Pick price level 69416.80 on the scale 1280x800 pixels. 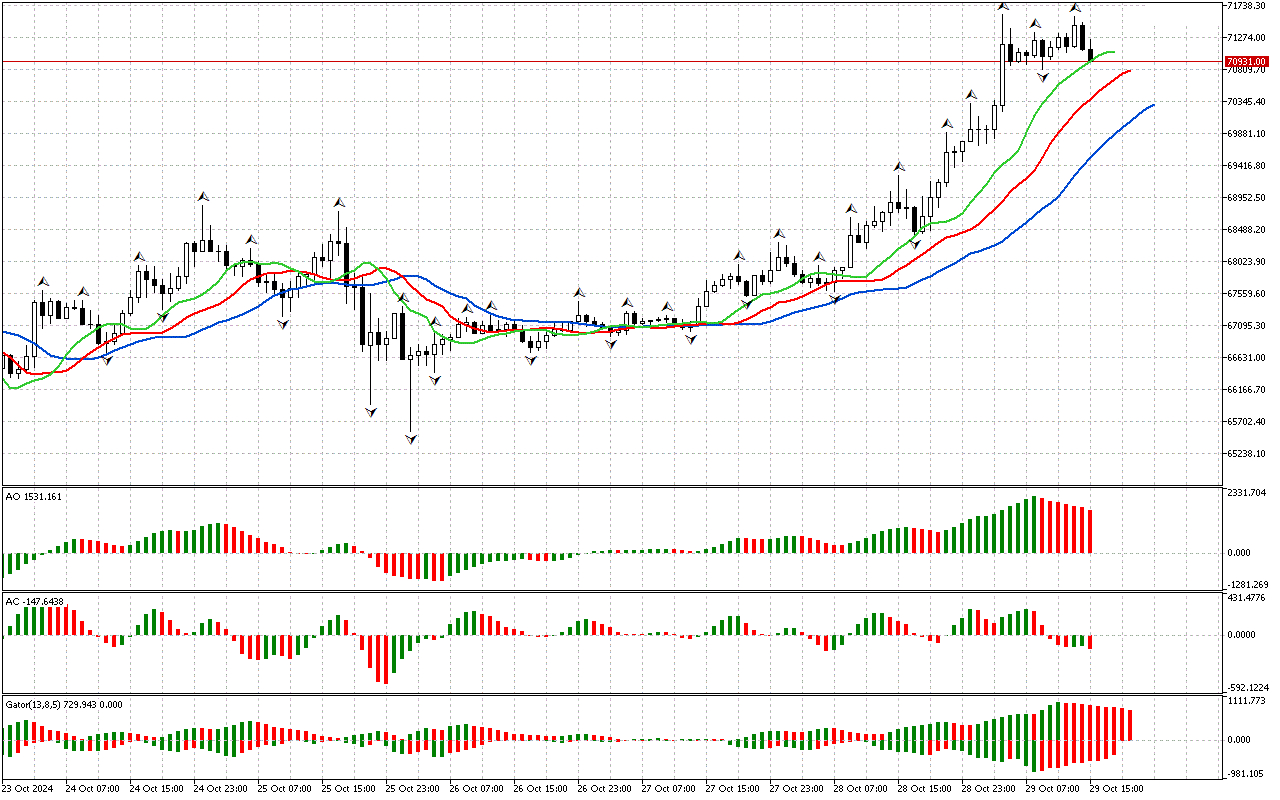(1248, 166)
